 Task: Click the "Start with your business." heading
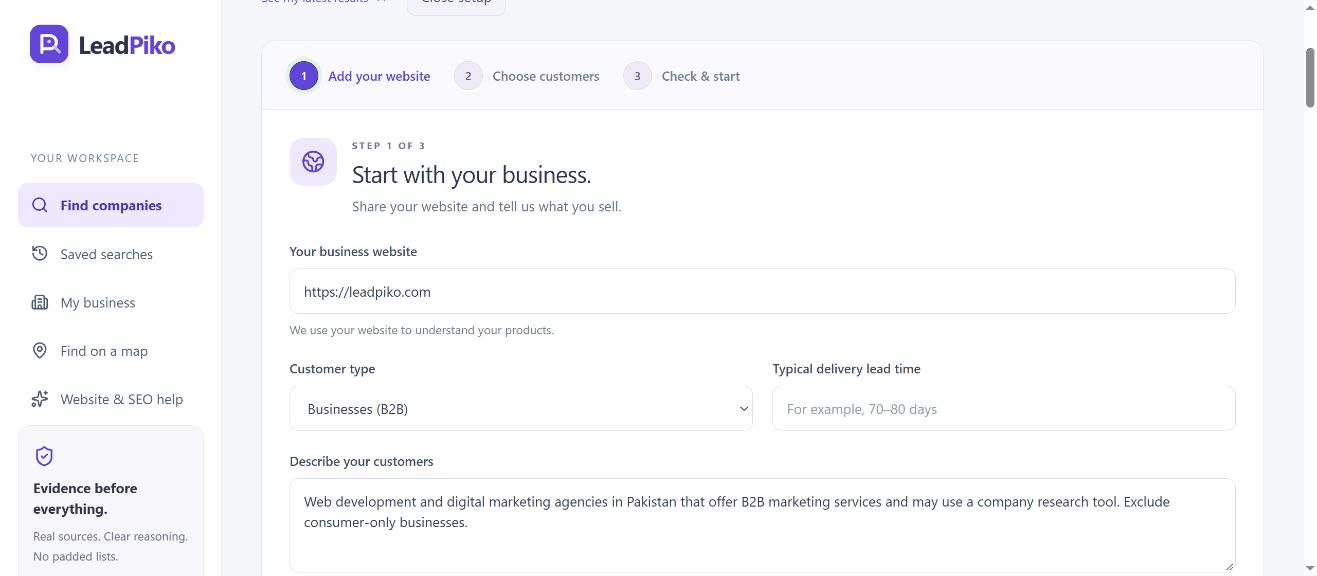472,175
